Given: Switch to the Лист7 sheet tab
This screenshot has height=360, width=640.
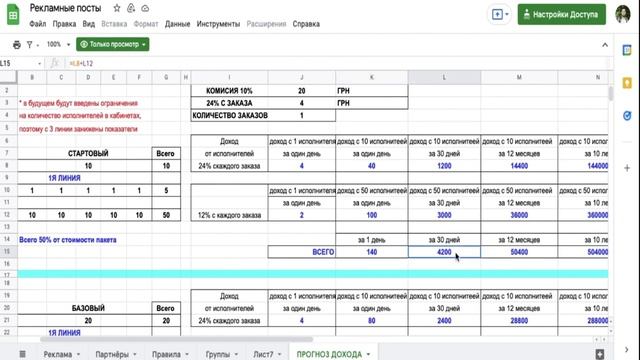Looking at the screenshot, I should coord(263,354).
